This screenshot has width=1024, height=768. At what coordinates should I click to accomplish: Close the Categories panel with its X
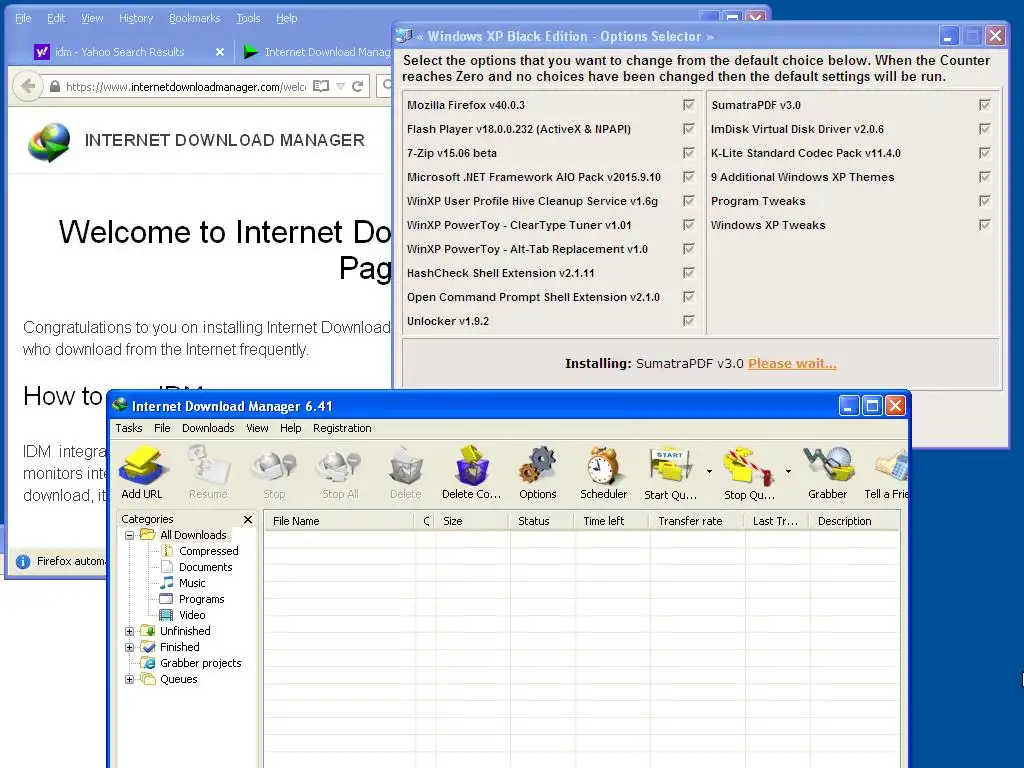(248, 519)
